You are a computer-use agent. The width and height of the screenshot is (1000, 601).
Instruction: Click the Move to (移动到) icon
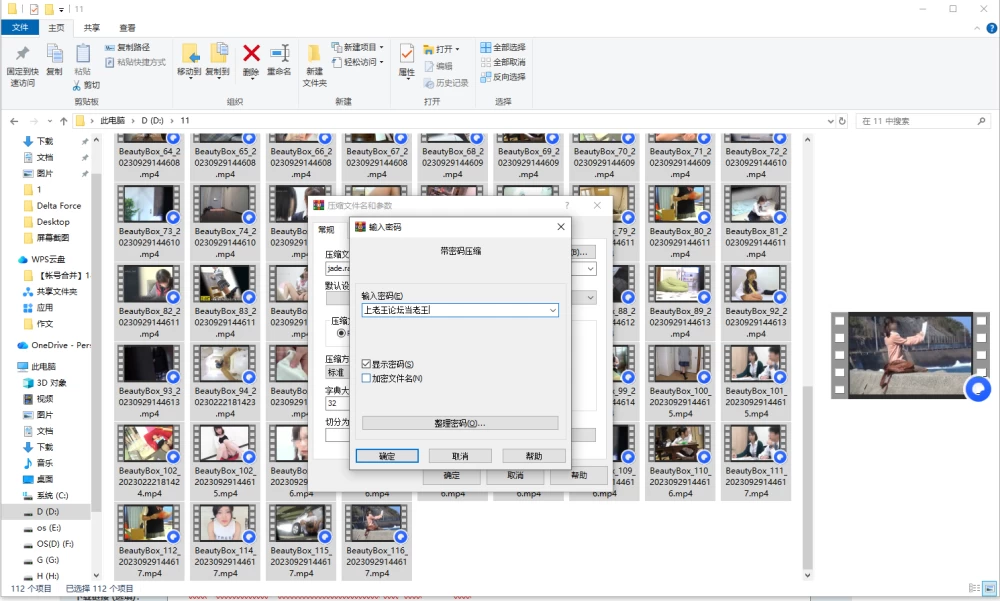(x=189, y=54)
